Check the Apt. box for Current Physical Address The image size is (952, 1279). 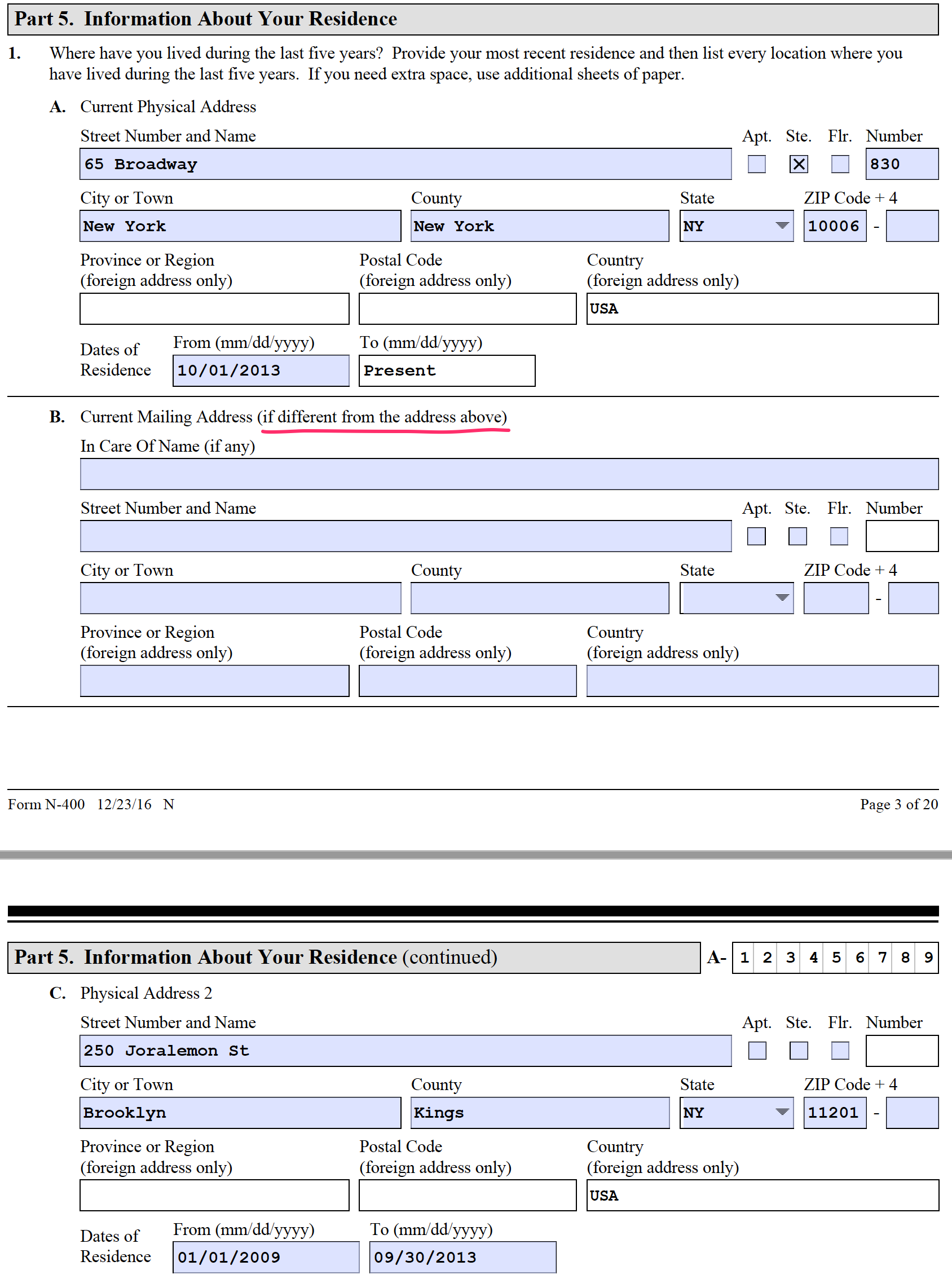click(756, 164)
